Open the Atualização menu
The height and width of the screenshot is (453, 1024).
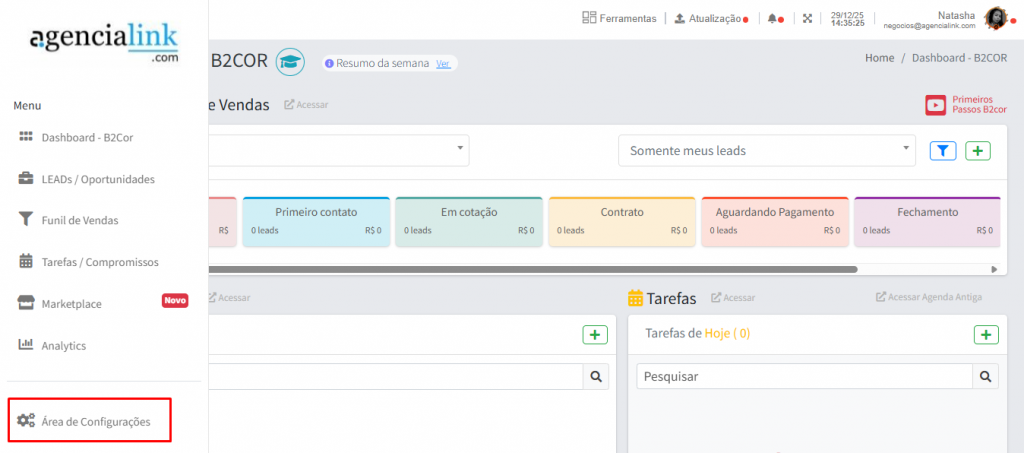tap(708, 18)
